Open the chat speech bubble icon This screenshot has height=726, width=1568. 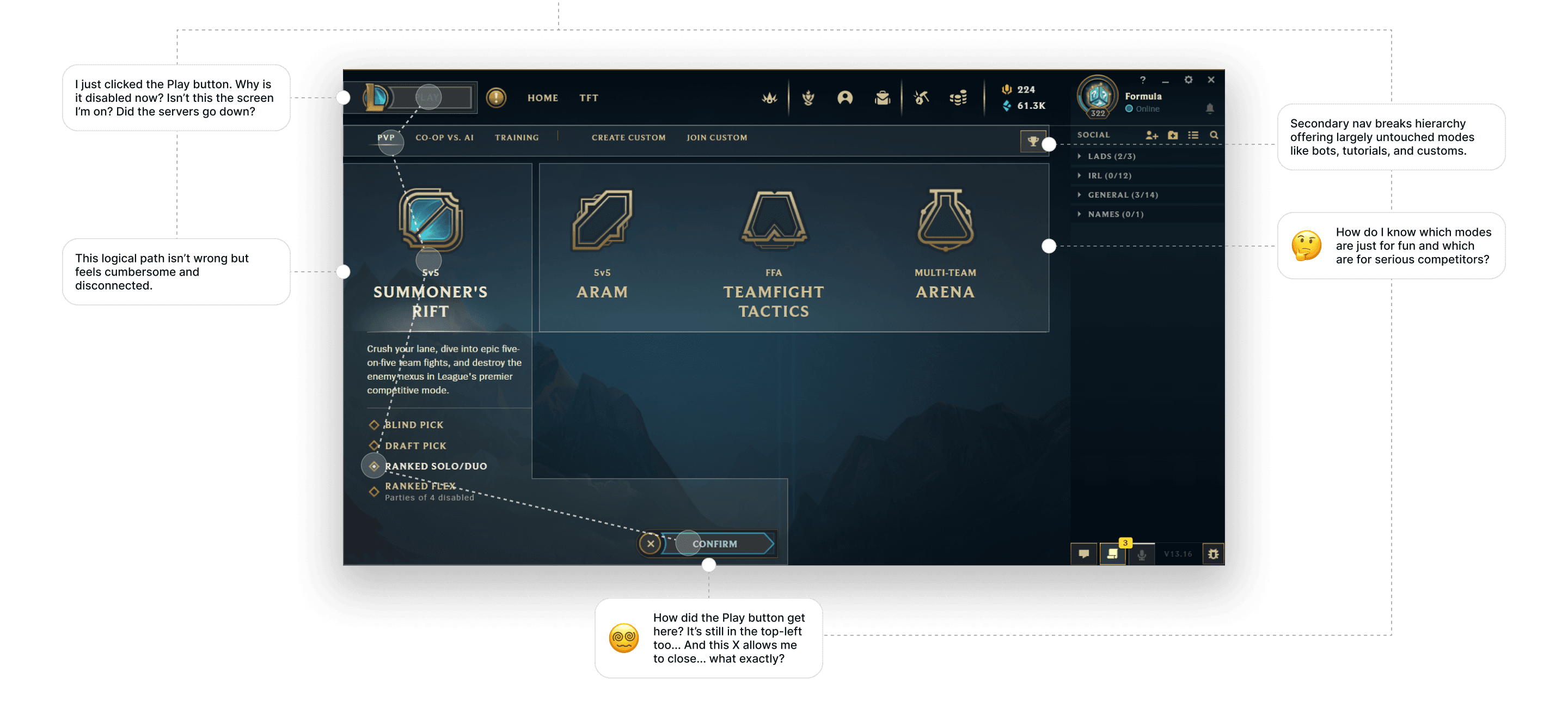pyautogui.click(x=1083, y=554)
